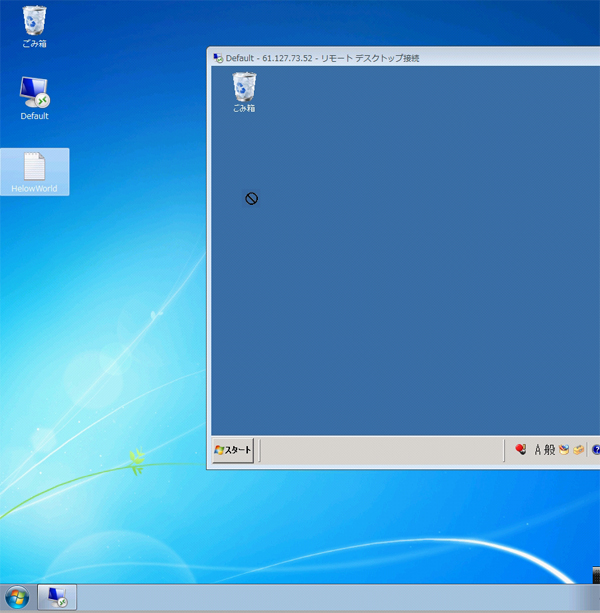
Task: Click the Remote Desktop taskbar button
Action: (57, 597)
